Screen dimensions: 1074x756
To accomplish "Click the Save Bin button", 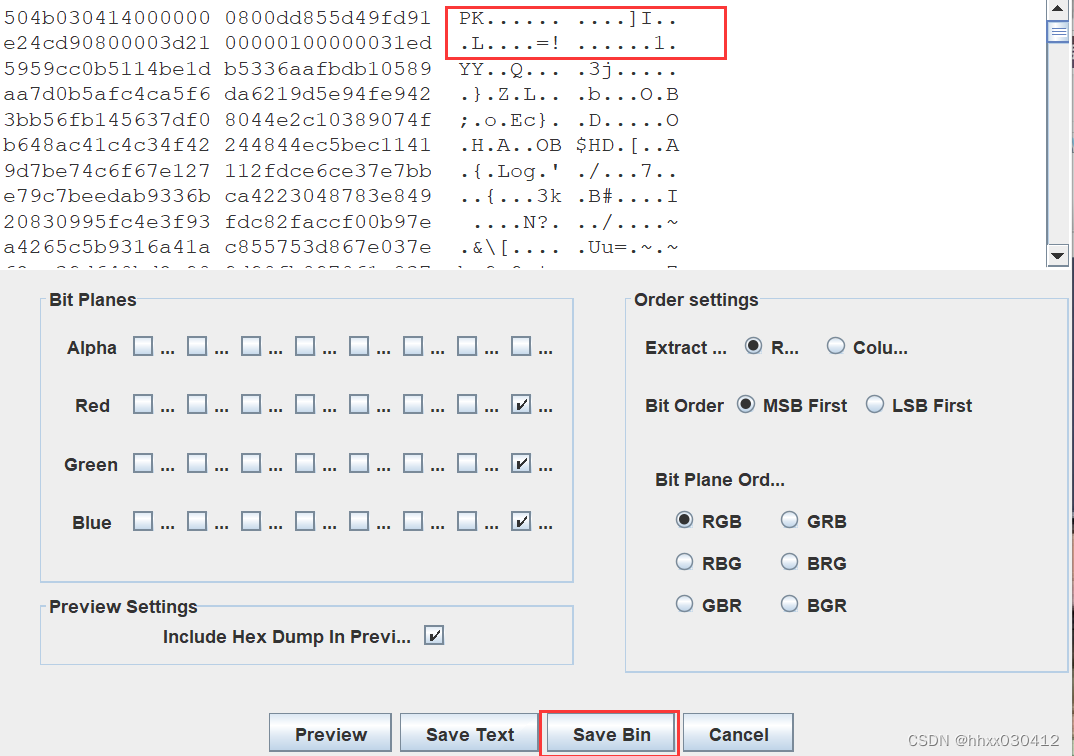I will click(611, 734).
